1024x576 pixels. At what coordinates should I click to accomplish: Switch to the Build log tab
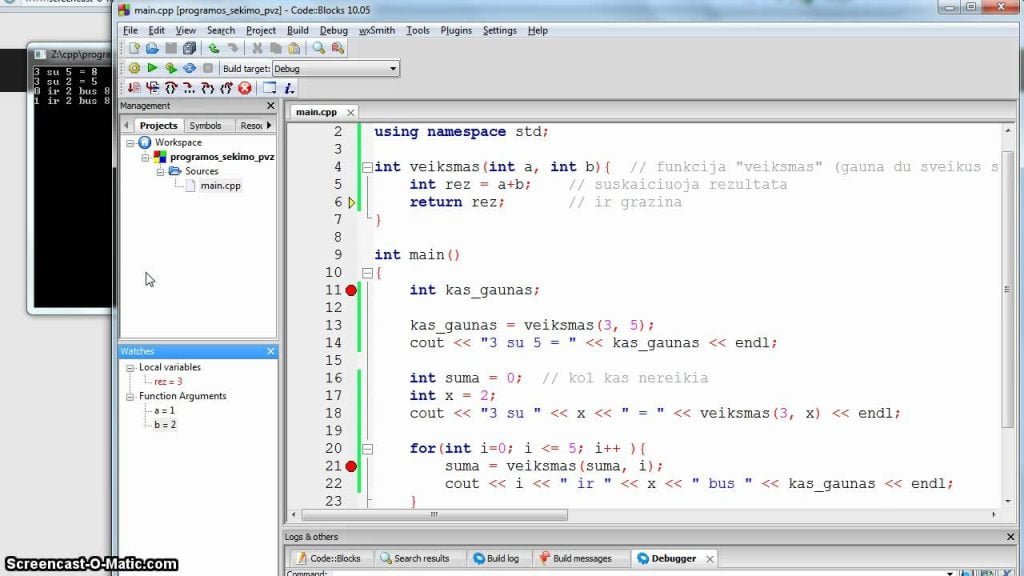(x=496, y=558)
